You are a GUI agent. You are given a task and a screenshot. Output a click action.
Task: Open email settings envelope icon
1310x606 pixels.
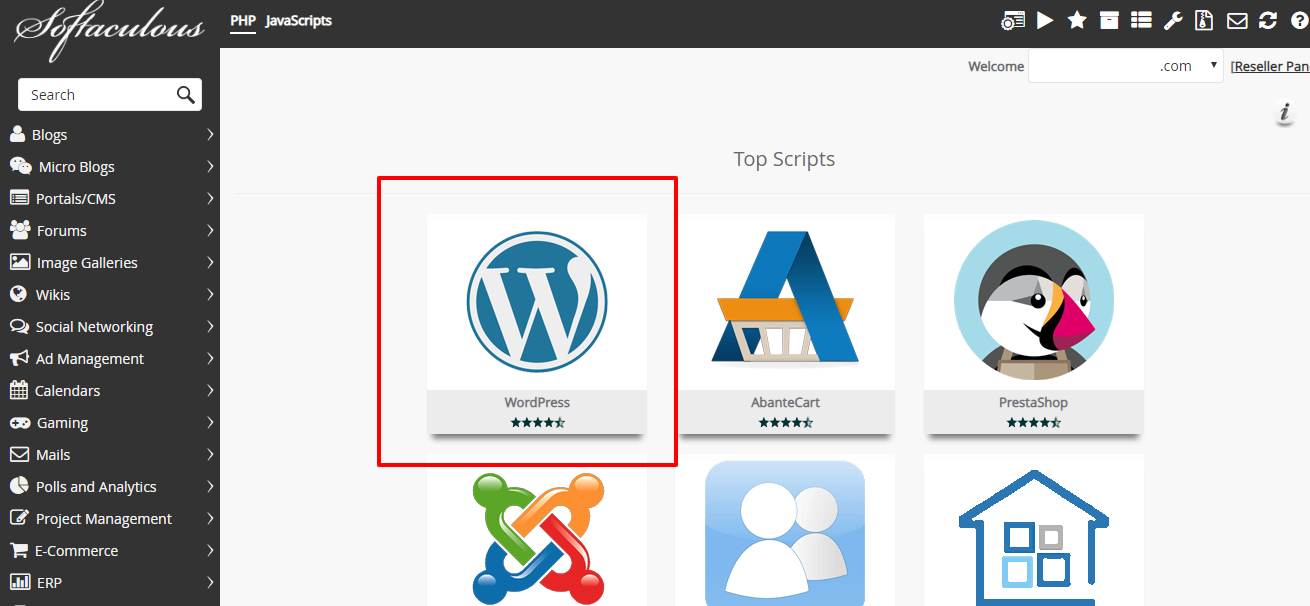tap(1237, 20)
